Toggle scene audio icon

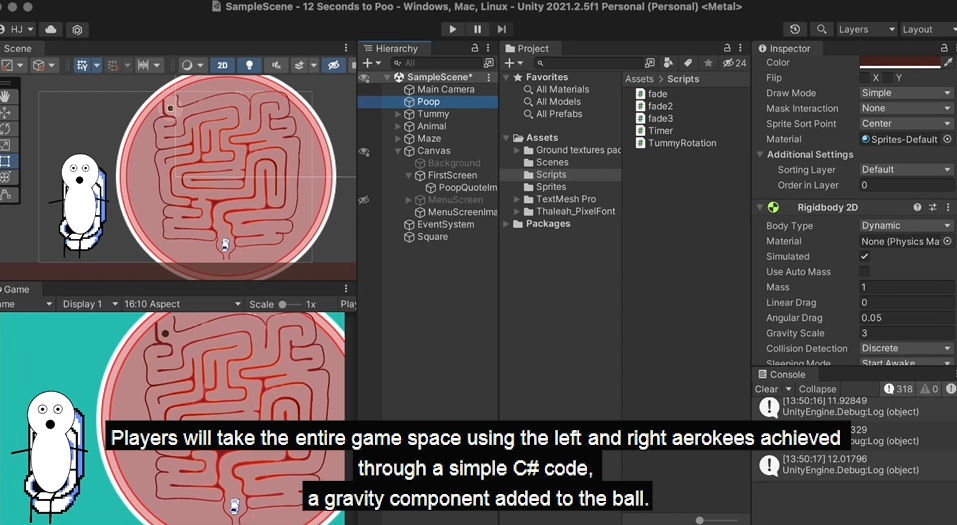click(276, 65)
